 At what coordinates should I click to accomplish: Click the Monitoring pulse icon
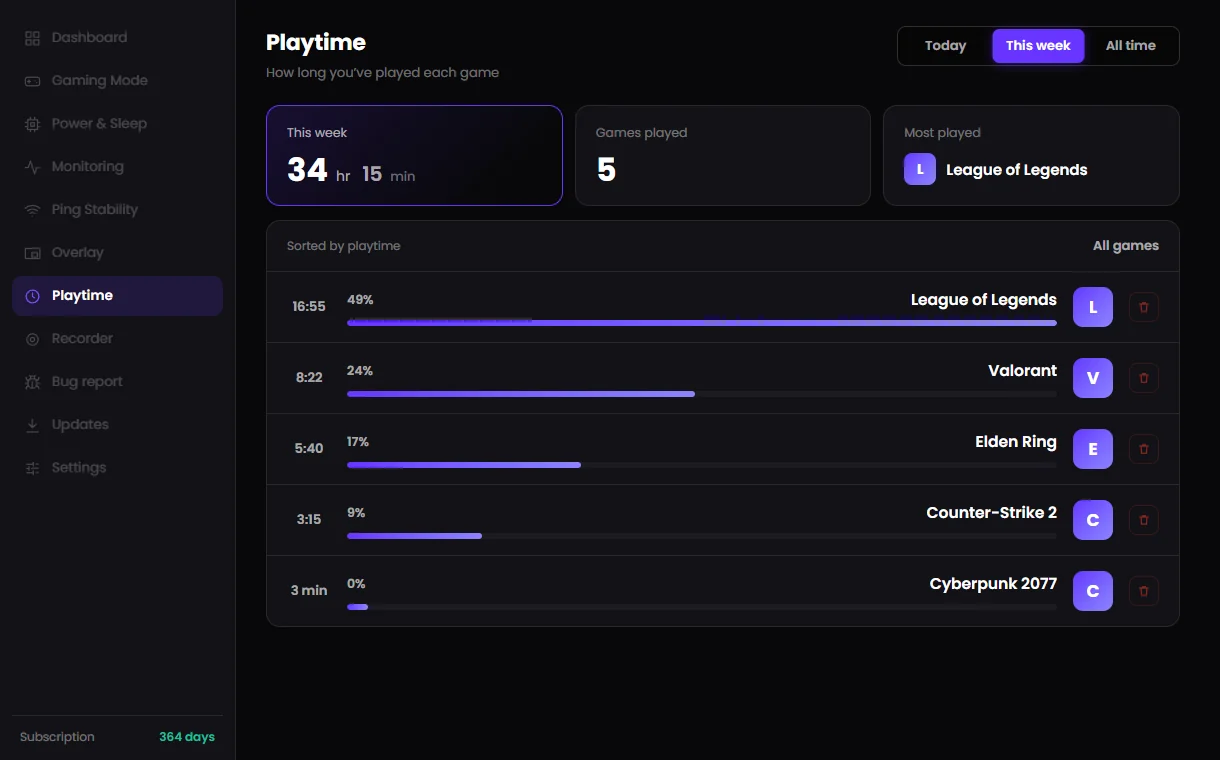coord(32,167)
